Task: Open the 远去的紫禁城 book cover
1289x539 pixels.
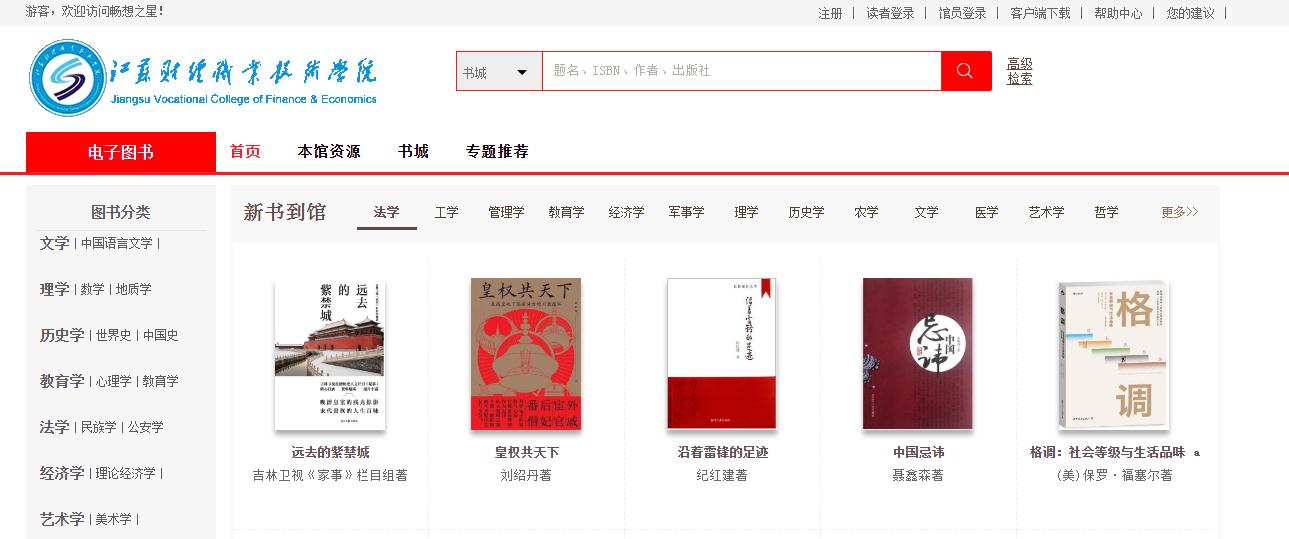Action: pyautogui.click(x=330, y=354)
